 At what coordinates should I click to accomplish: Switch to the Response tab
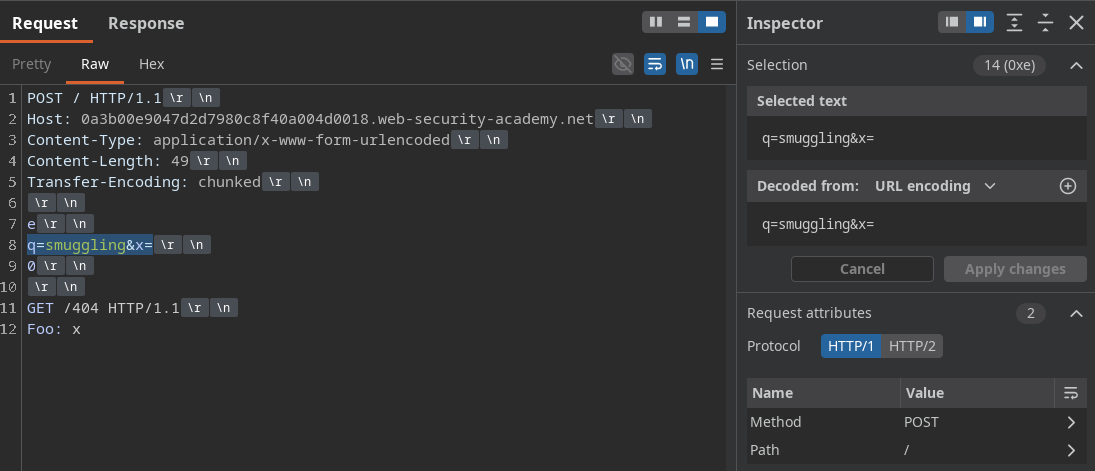[x=146, y=23]
